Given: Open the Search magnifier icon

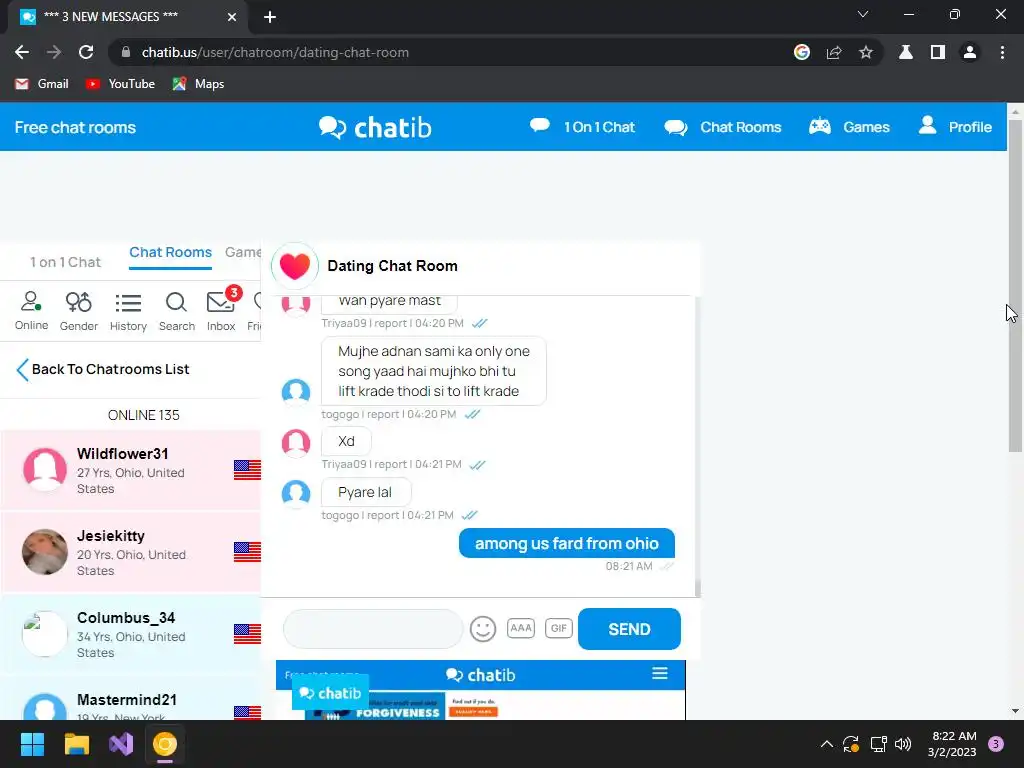Looking at the screenshot, I should click(x=176, y=311).
